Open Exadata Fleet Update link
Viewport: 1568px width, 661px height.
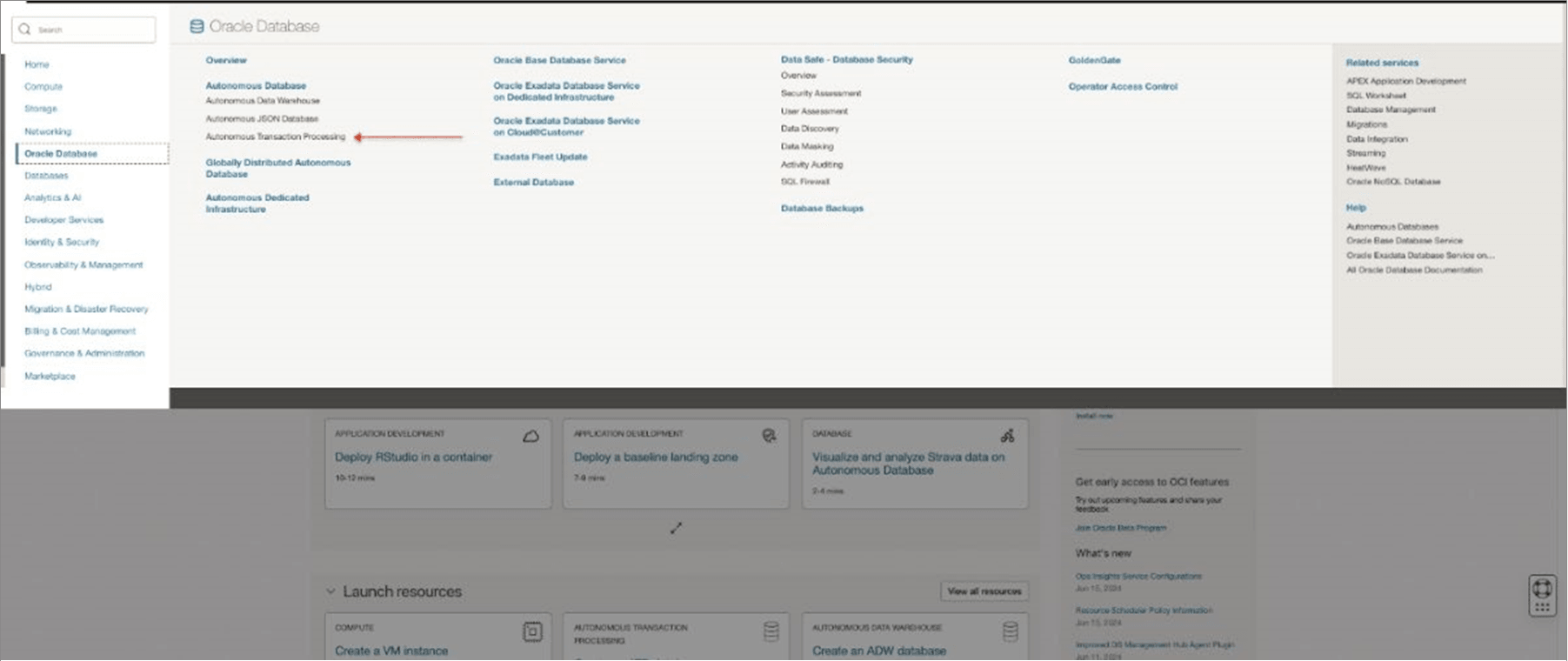click(x=540, y=157)
